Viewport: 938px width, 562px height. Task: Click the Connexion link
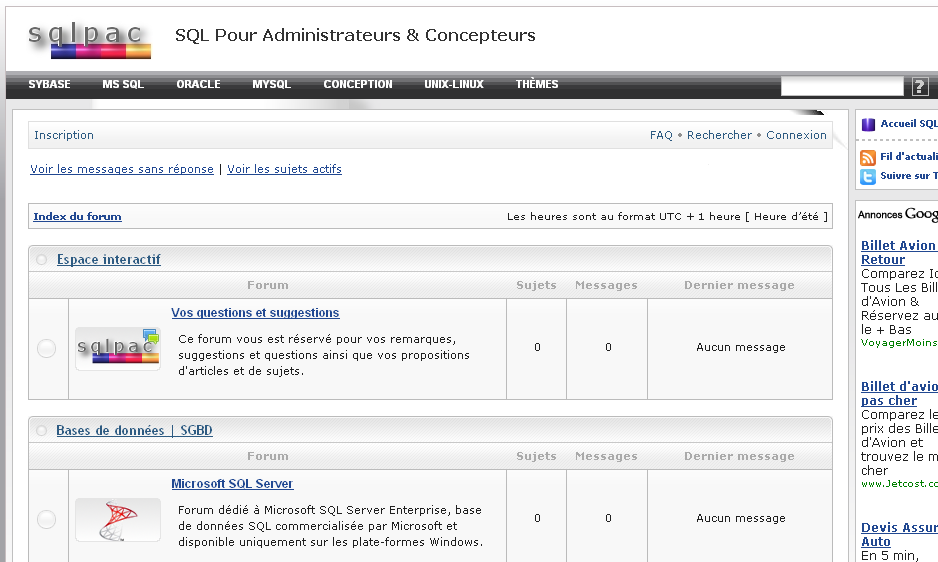click(796, 135)
